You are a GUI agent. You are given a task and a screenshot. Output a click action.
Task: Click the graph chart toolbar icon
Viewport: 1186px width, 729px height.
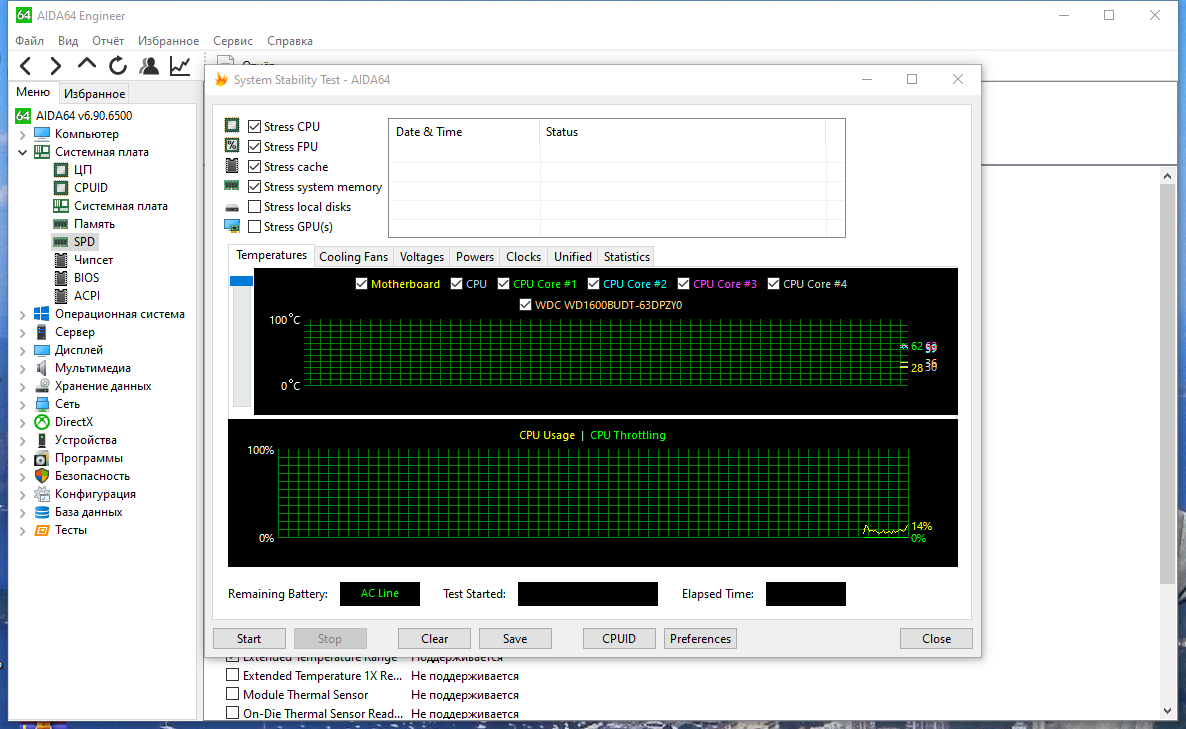180,67
